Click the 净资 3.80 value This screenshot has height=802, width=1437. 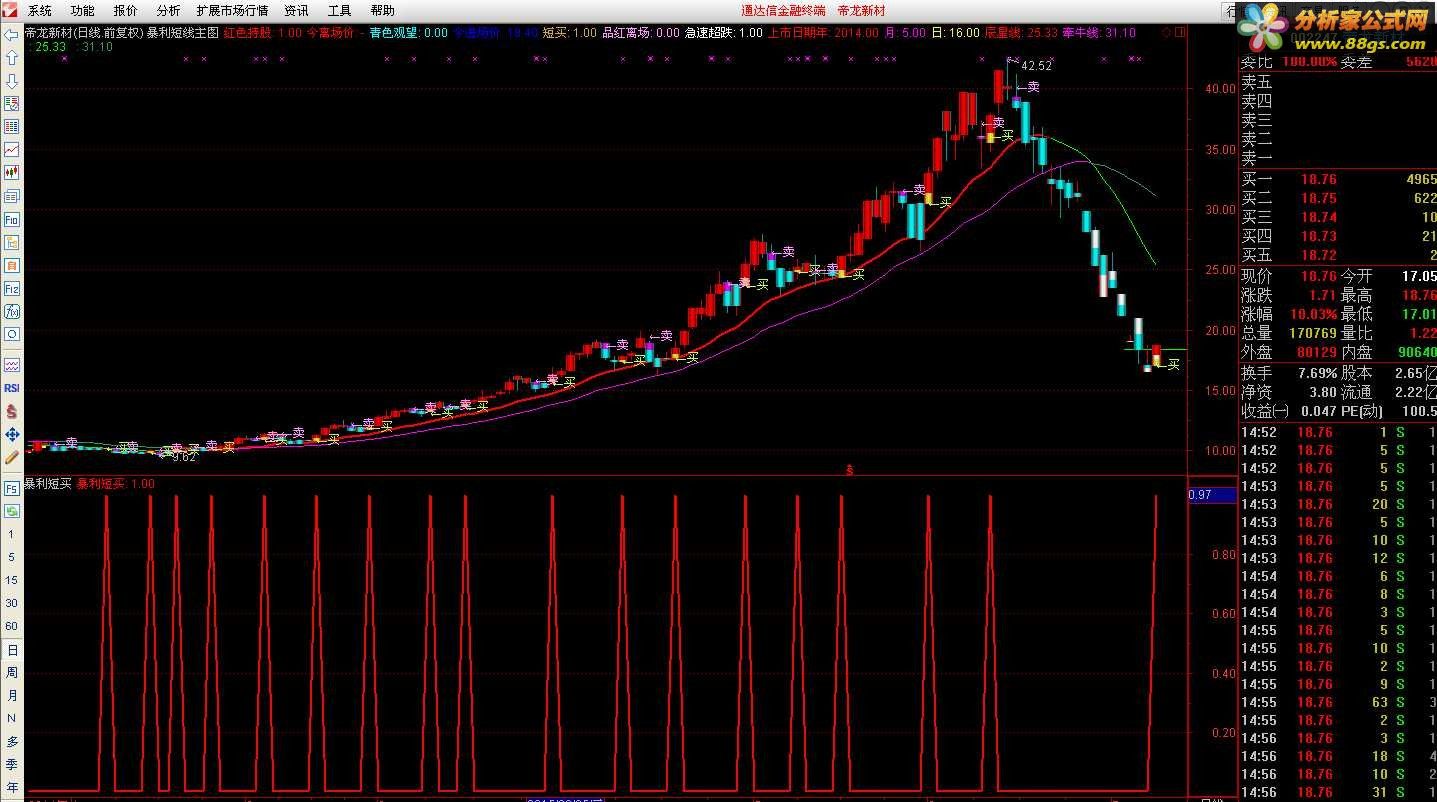click(x=1323, y=392)
